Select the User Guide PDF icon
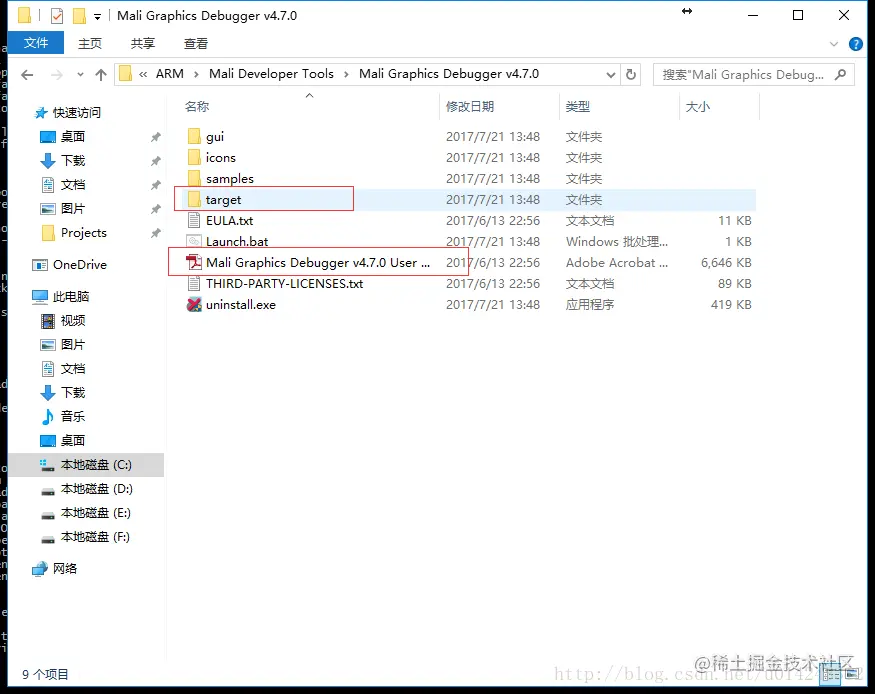Image resolution: width=875 pixels, height=694 pixels. tap(194, 262)
